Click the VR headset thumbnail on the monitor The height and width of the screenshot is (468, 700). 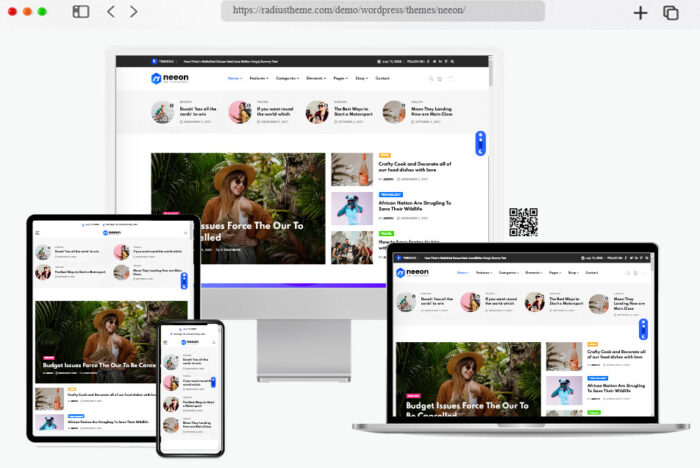[x=352, y=208]
